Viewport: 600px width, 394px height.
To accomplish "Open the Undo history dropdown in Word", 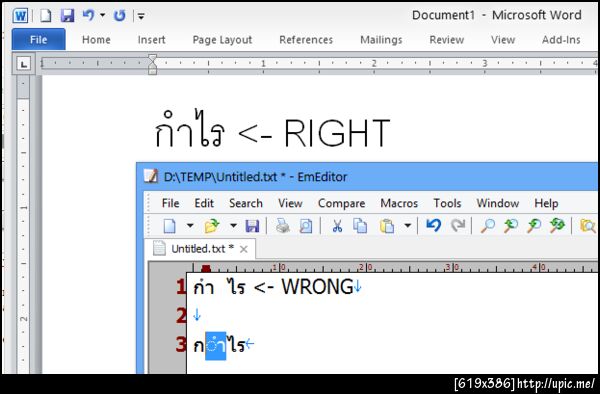I will [x=103, y=16].
